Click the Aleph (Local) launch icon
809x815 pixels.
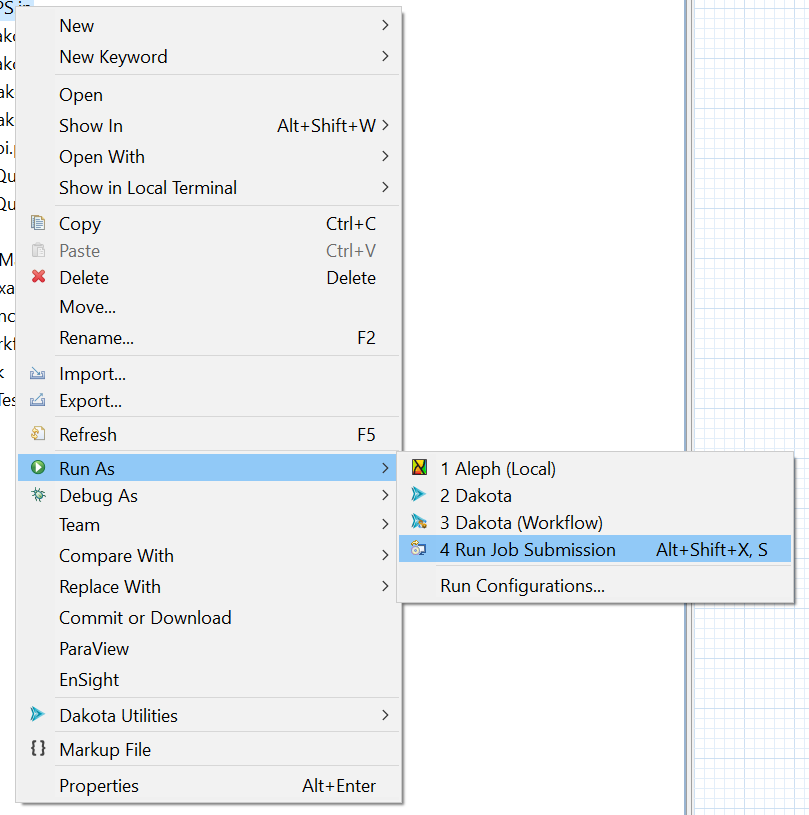[x=419, y=468]
